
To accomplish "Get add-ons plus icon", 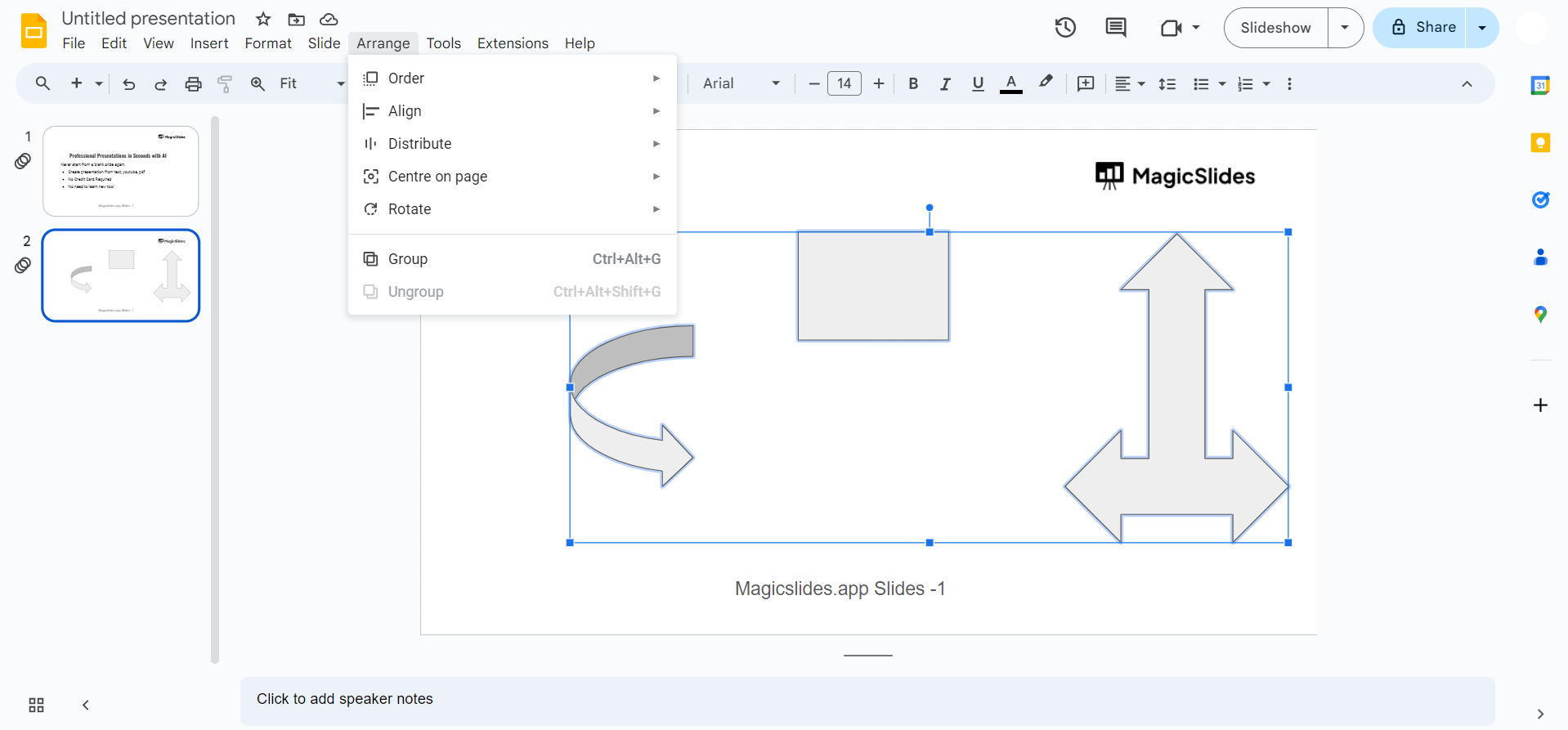I will 1540,405.
